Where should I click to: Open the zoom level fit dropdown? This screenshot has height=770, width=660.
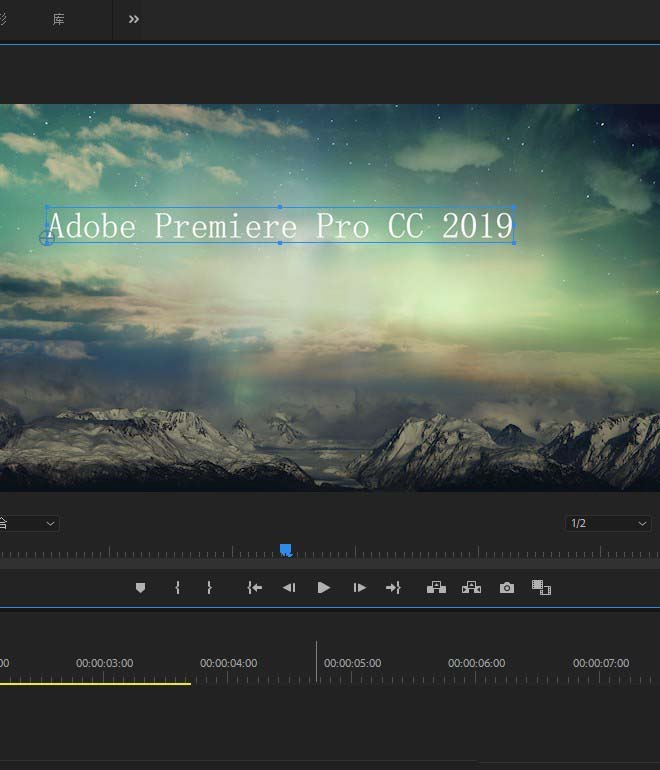coord(28,523)
